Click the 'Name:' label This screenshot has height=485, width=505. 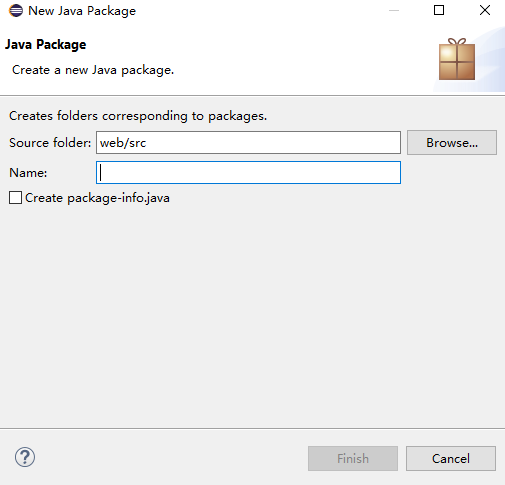[28, 173]
